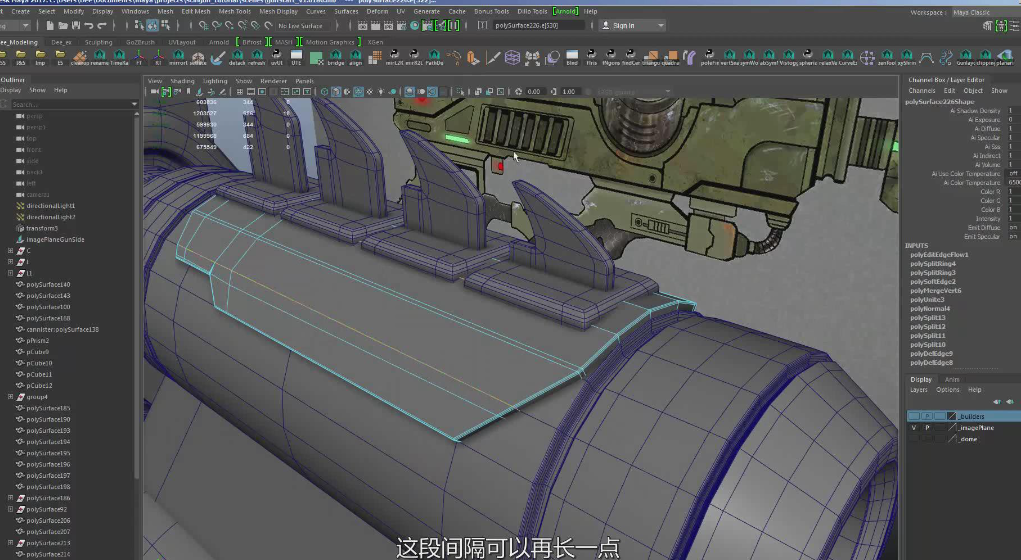This screenshot has height=560, width=1021.
Task: Select imagePlaneGunSide in Outliner
Action: [x=55, y=240]
